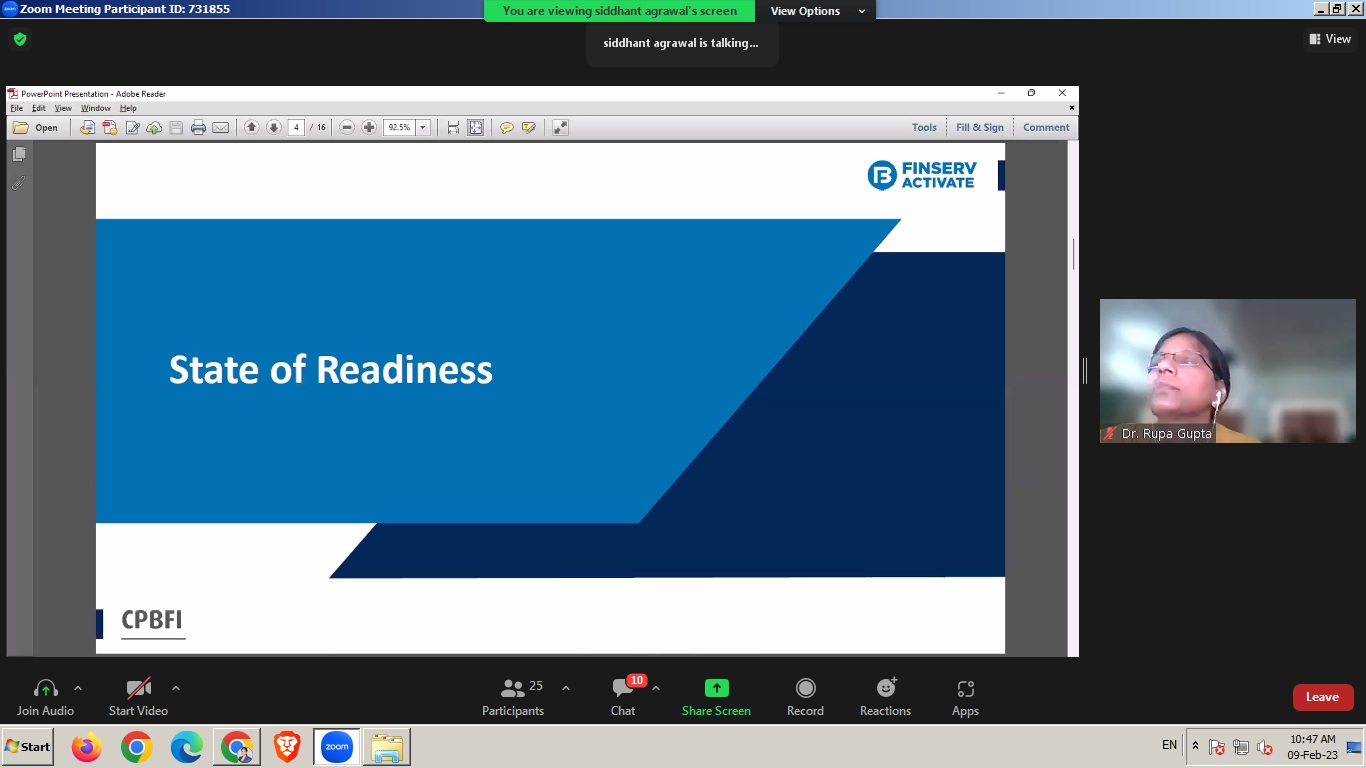The width and height of the screenshot is (1366, 768).
Task: Expand the audio options arrow
Action: point(78,688)
